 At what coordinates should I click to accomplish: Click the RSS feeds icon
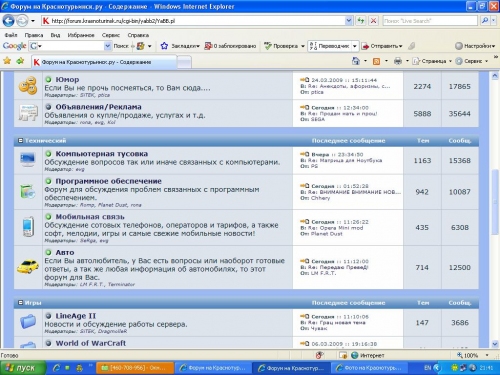coord(376,61)
